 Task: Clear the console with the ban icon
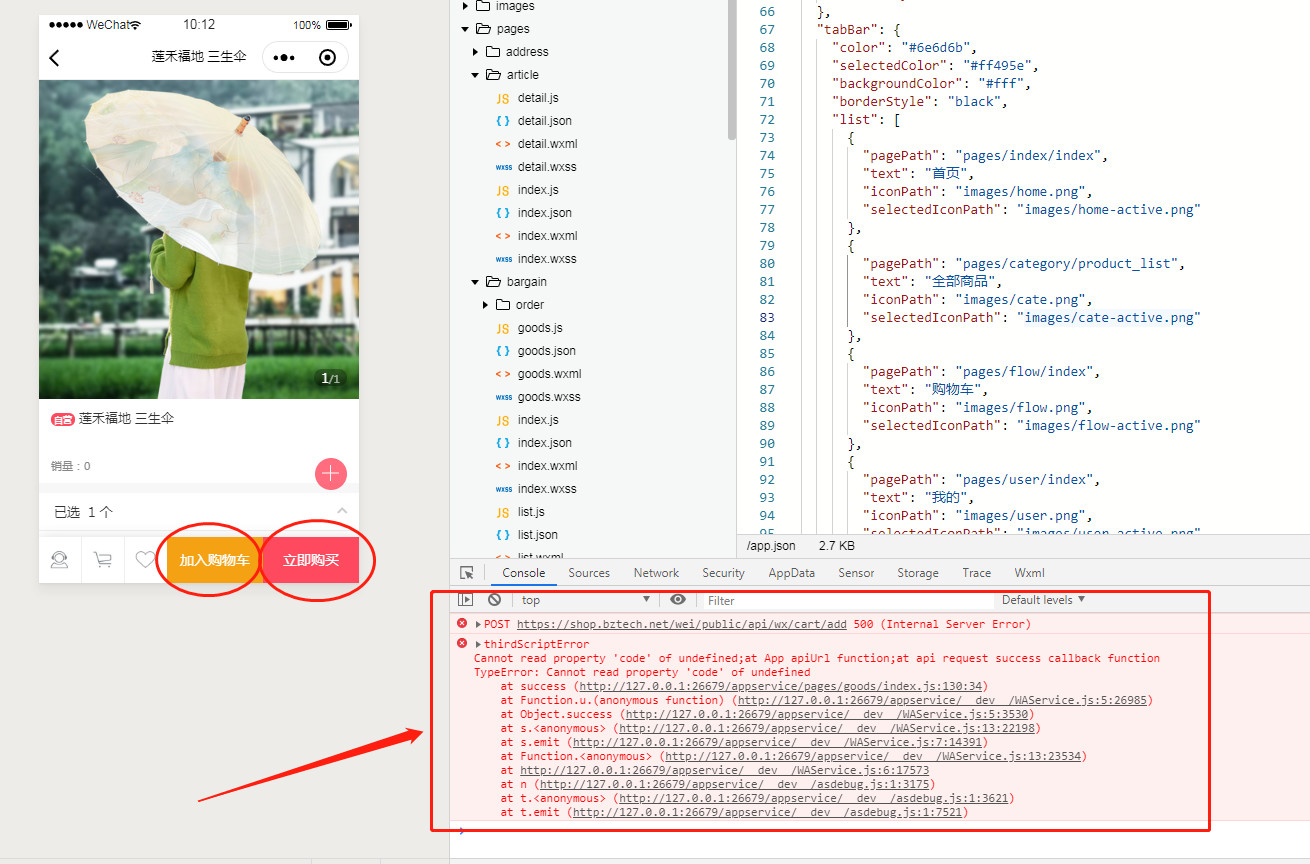pos(494,600)
